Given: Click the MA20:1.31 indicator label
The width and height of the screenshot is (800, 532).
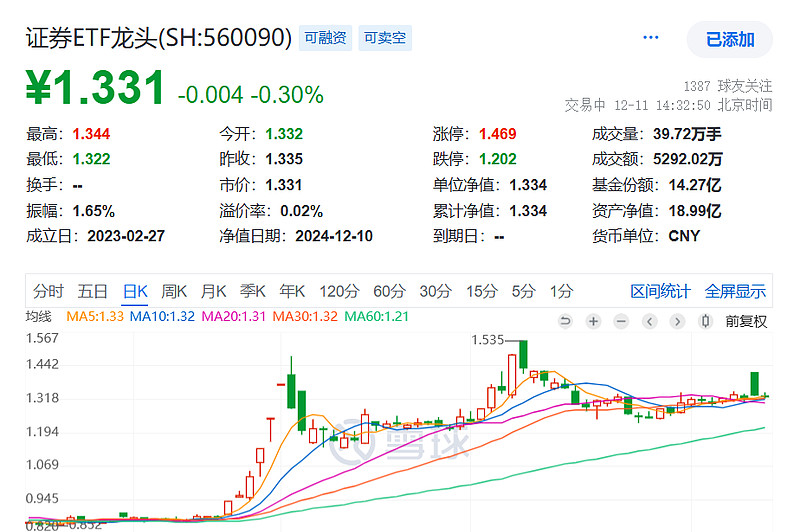Looking at the screenshot, I should coord(234,316).
